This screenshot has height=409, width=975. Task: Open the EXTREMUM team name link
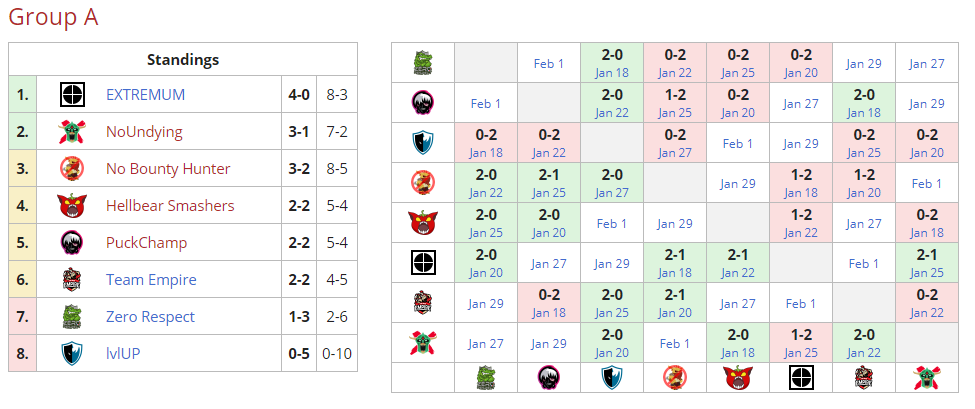coord(145,95)
